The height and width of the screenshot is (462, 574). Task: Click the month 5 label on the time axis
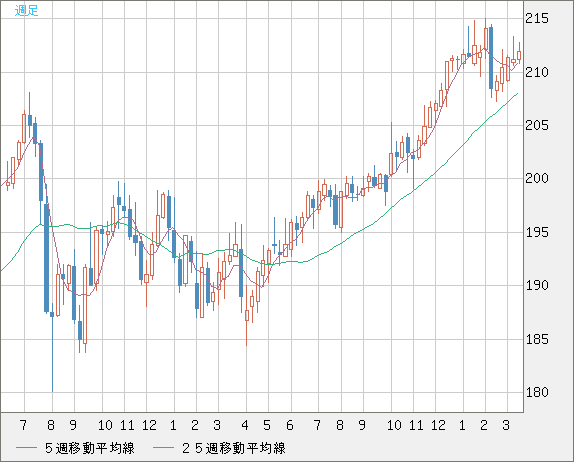(267, 425)
